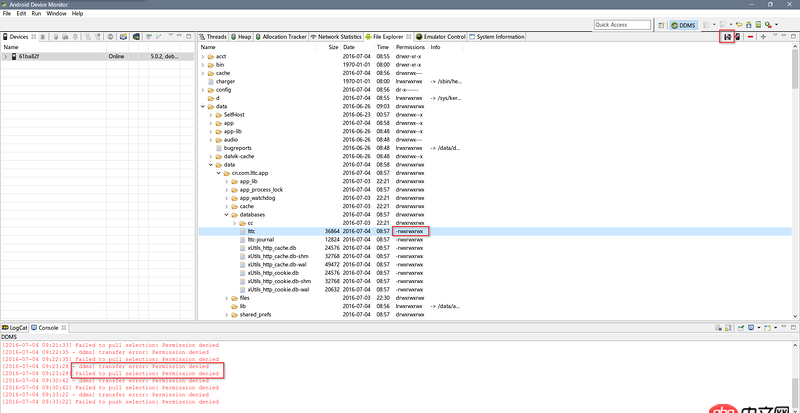Open the Window menu
This screenshot has height=413, width=800.
[56, 14]
